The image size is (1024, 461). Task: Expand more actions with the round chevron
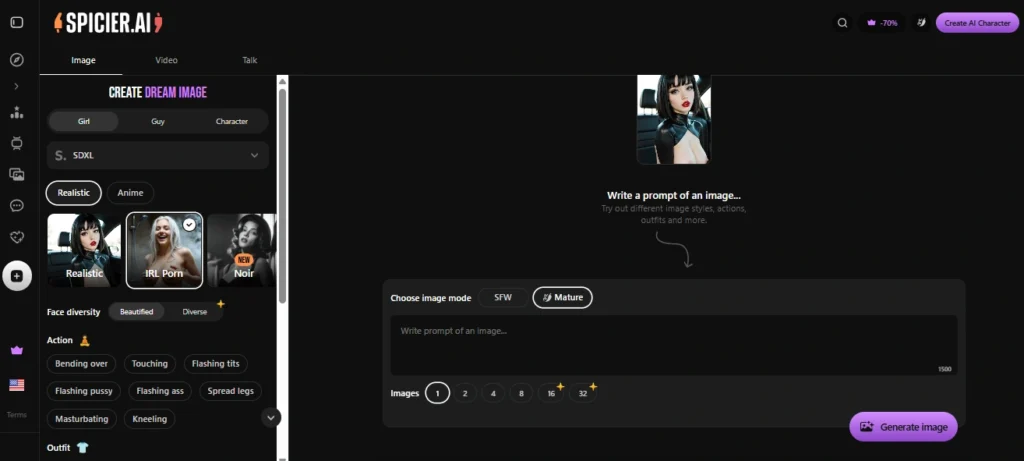coord(271,417)
